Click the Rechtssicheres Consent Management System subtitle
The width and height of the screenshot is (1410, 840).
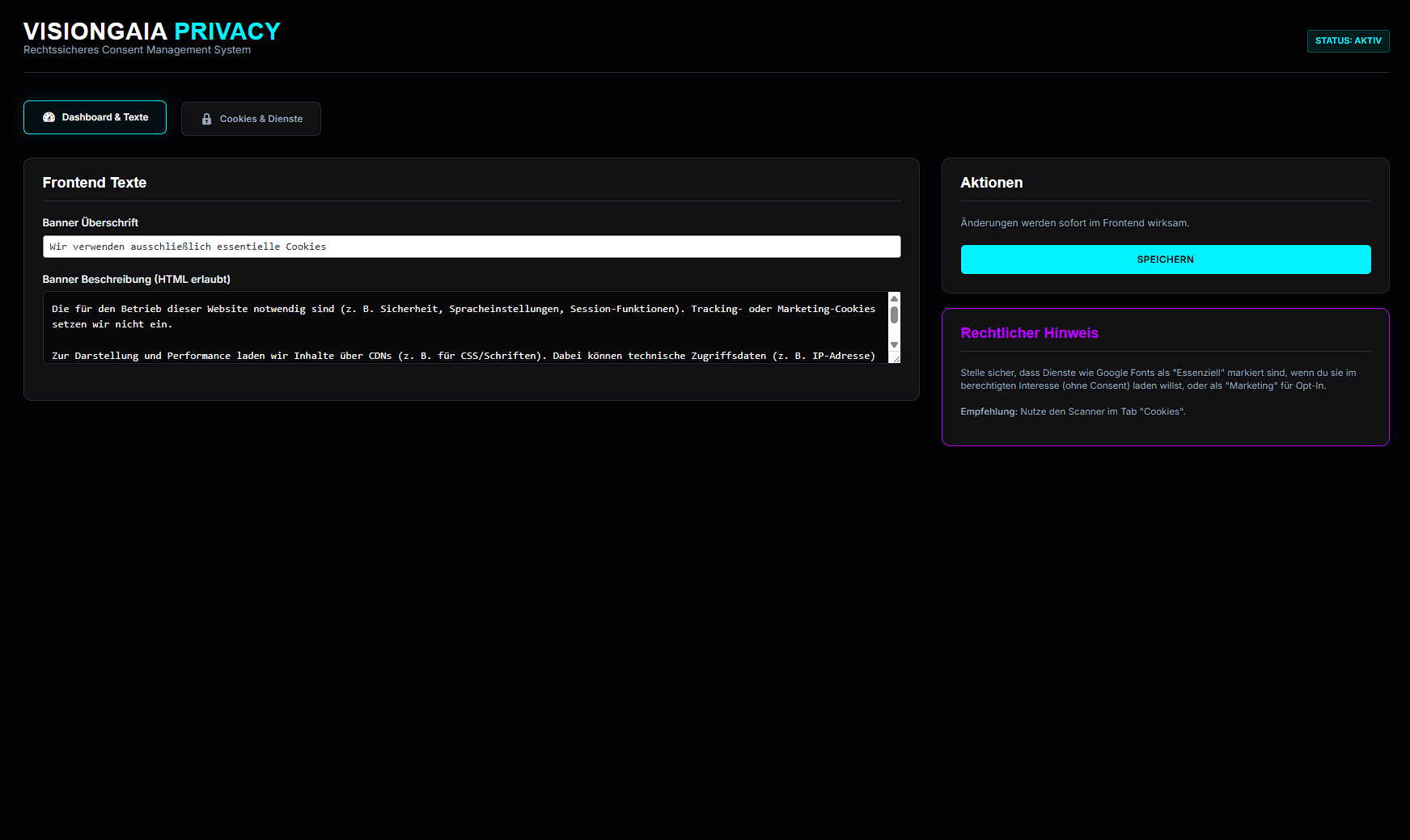tap(137, 50)
